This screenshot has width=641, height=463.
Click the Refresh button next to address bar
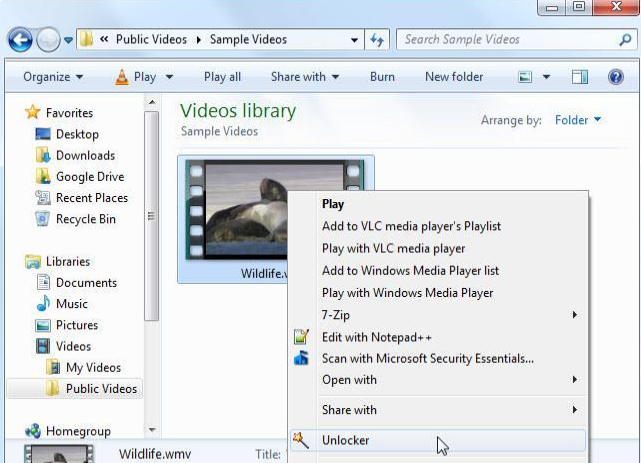[377, 40]
